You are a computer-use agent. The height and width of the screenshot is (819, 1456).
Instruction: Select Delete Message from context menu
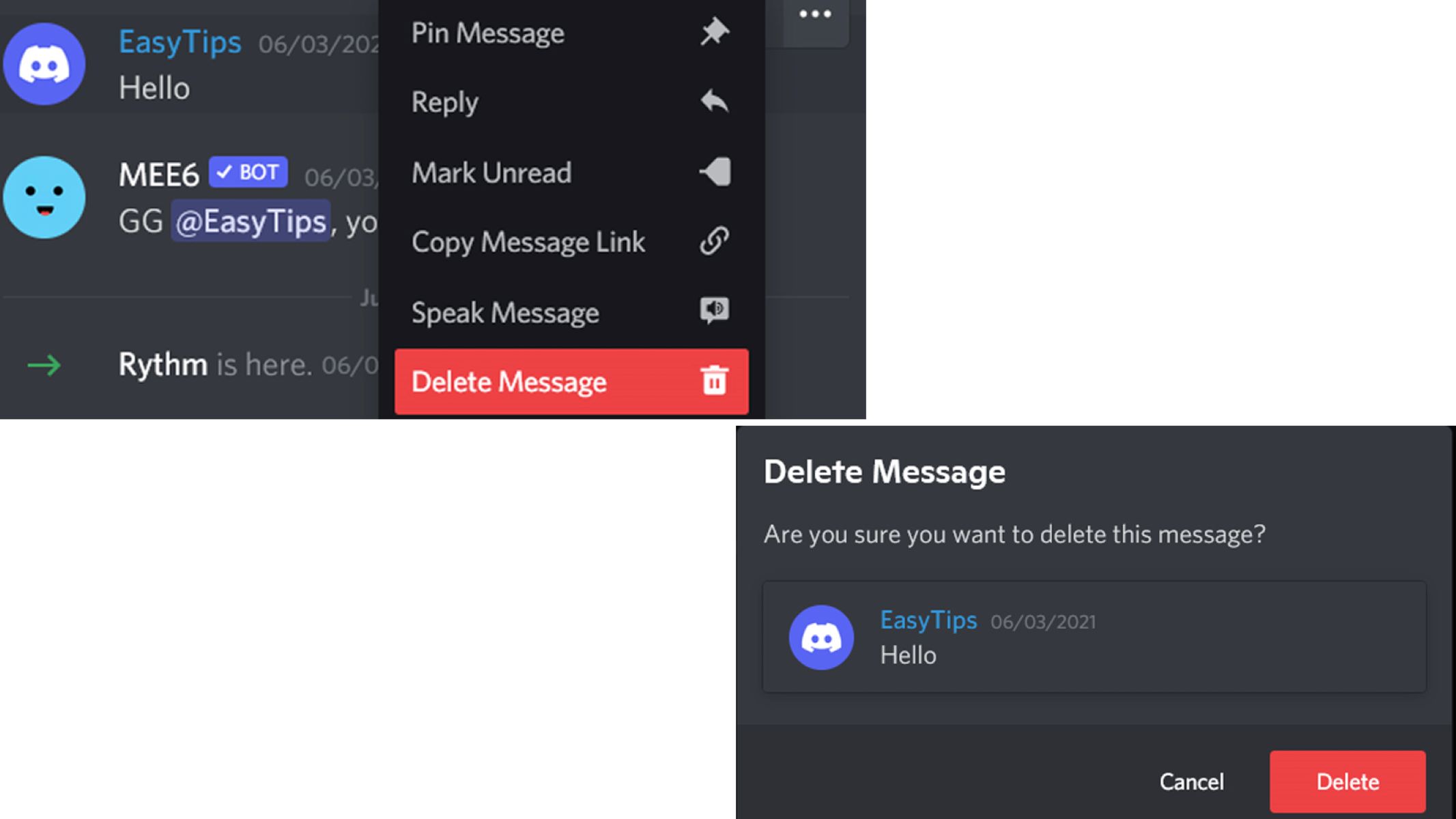[571, 382]
